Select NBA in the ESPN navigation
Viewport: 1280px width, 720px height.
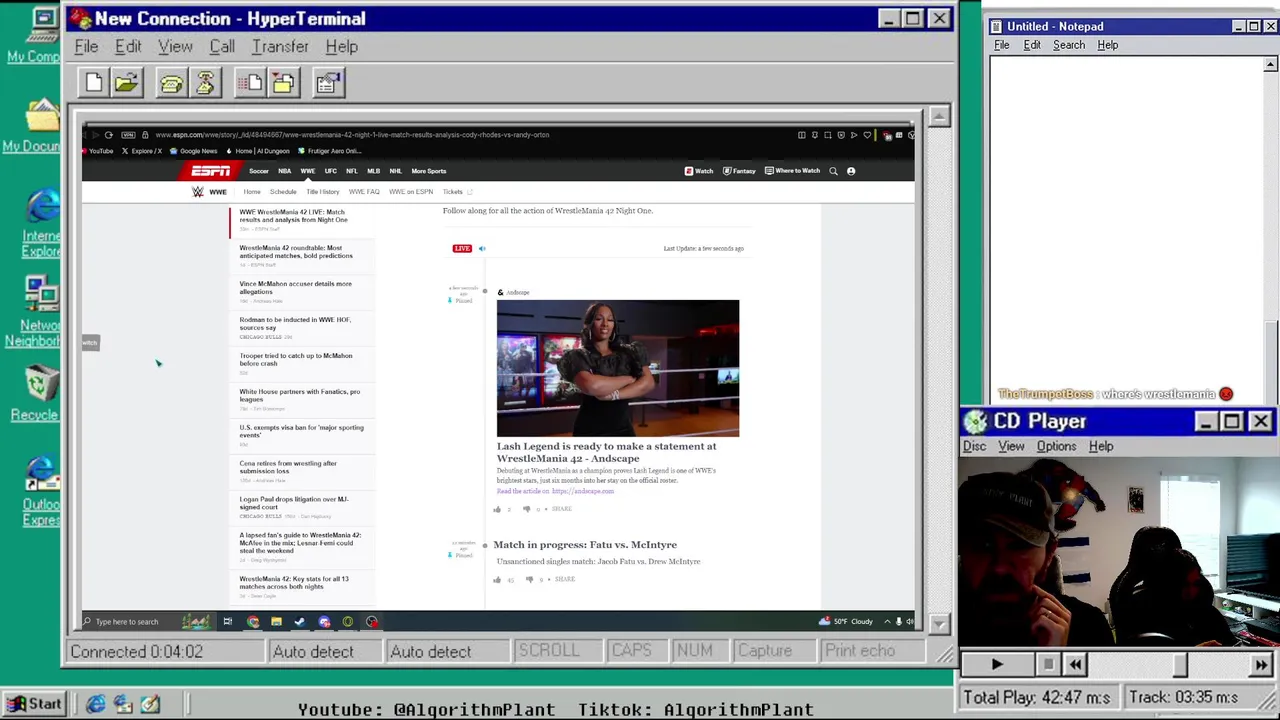click(285, 171)
